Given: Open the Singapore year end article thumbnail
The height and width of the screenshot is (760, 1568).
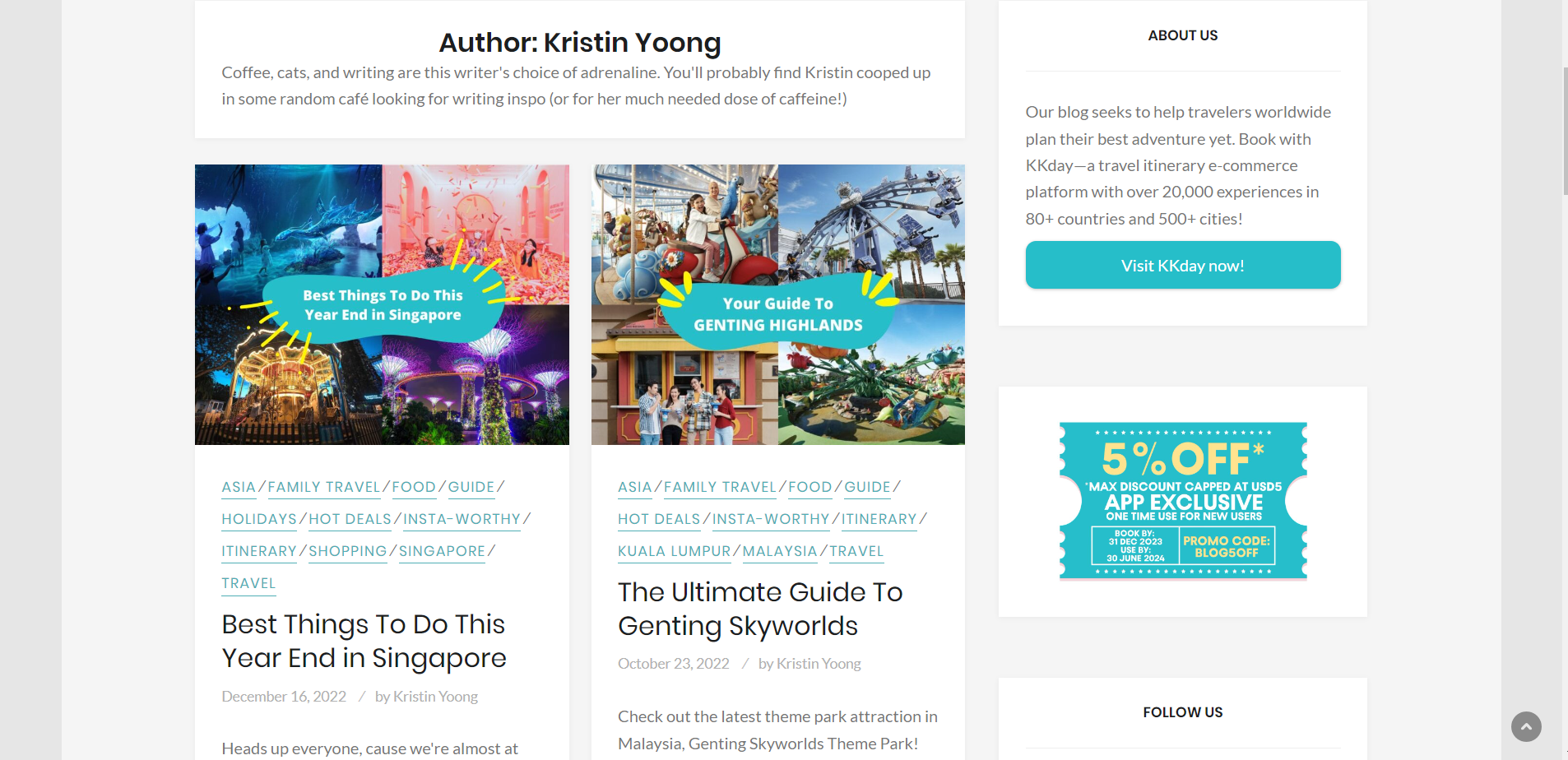Looking at the screenshot, I should click(x=382, y=304).
